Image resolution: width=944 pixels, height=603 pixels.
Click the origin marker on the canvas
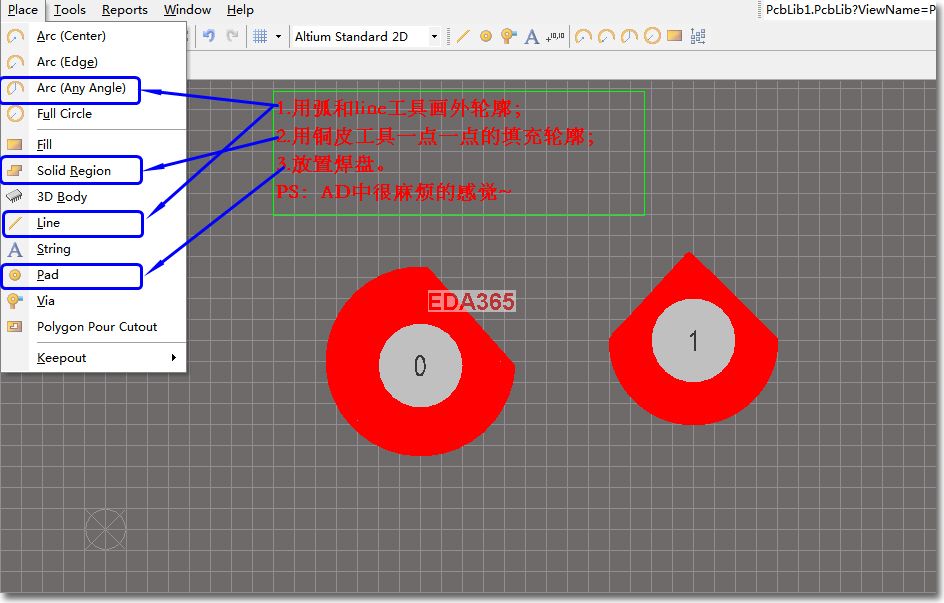(x=105, y=529)
